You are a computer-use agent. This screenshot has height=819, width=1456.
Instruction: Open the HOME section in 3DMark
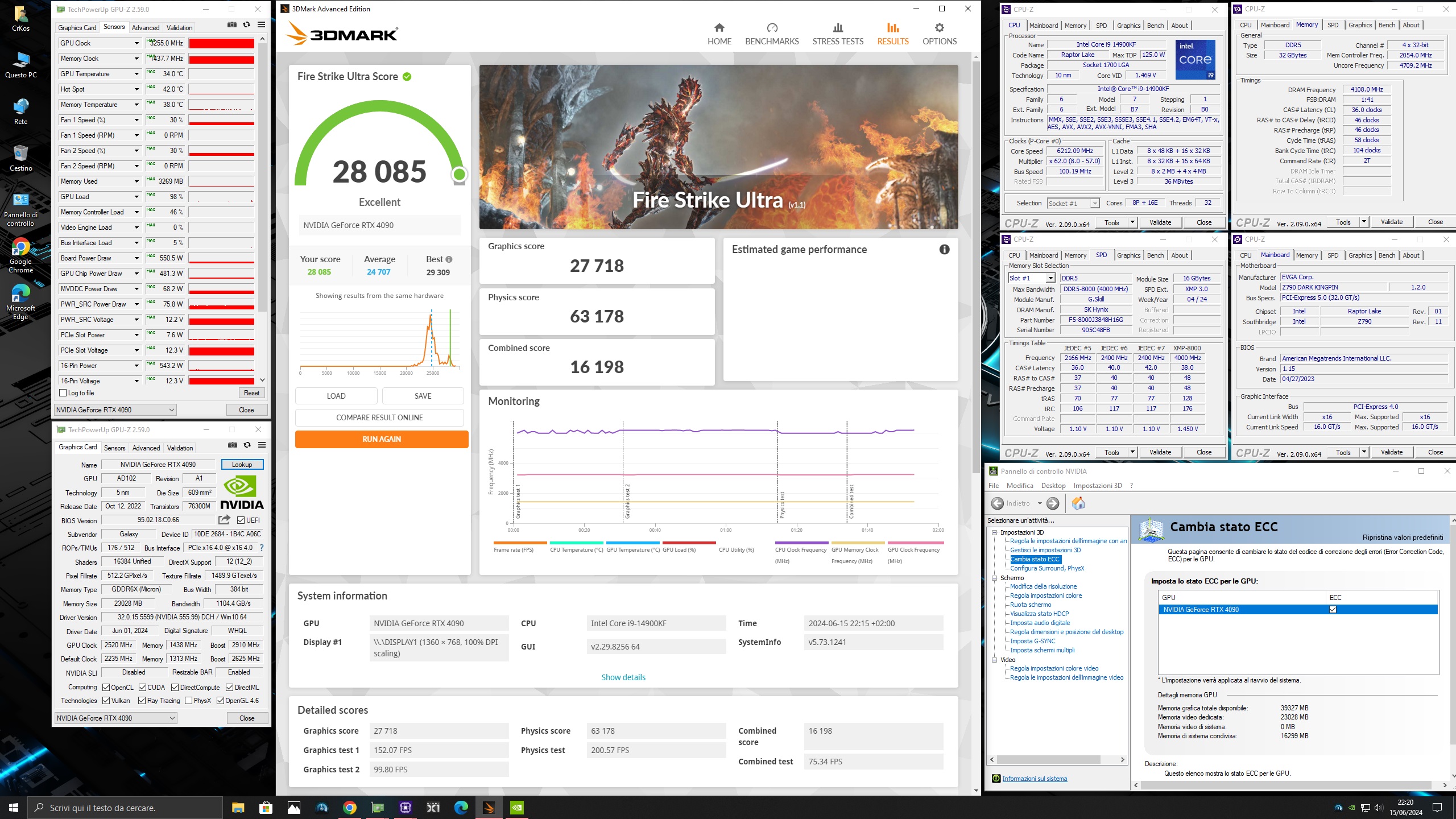click(x=719, y=34)
